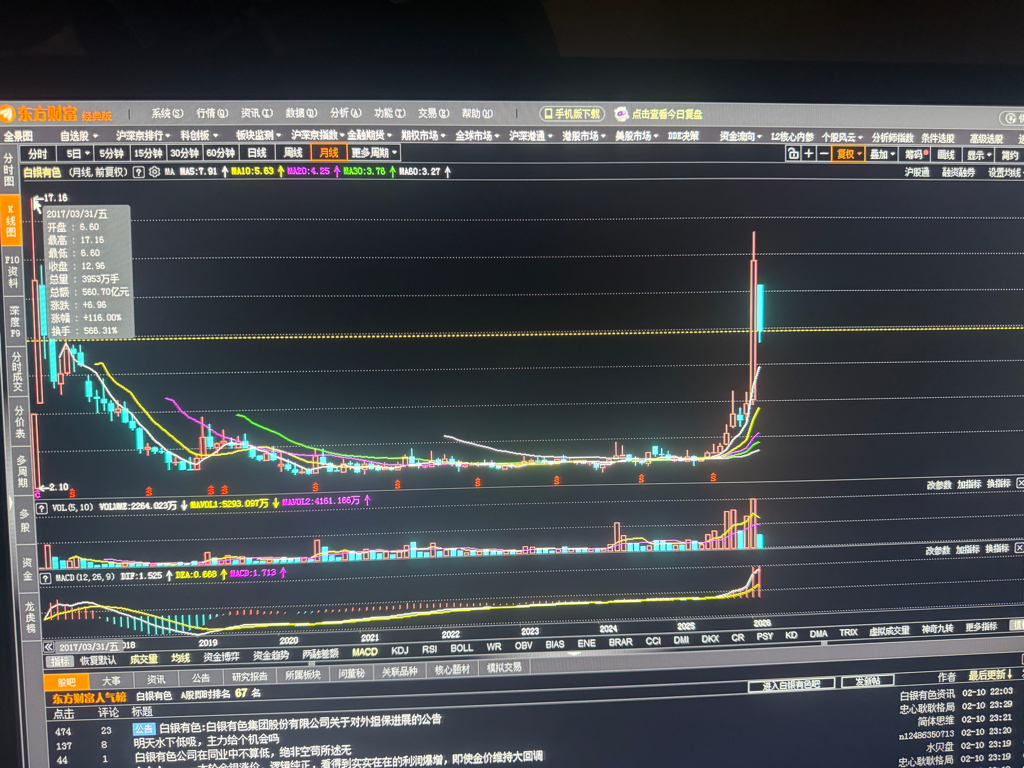Open 分时图 in left sidebar
Viewport: 1024px width, 768px height.
[8, 169]
